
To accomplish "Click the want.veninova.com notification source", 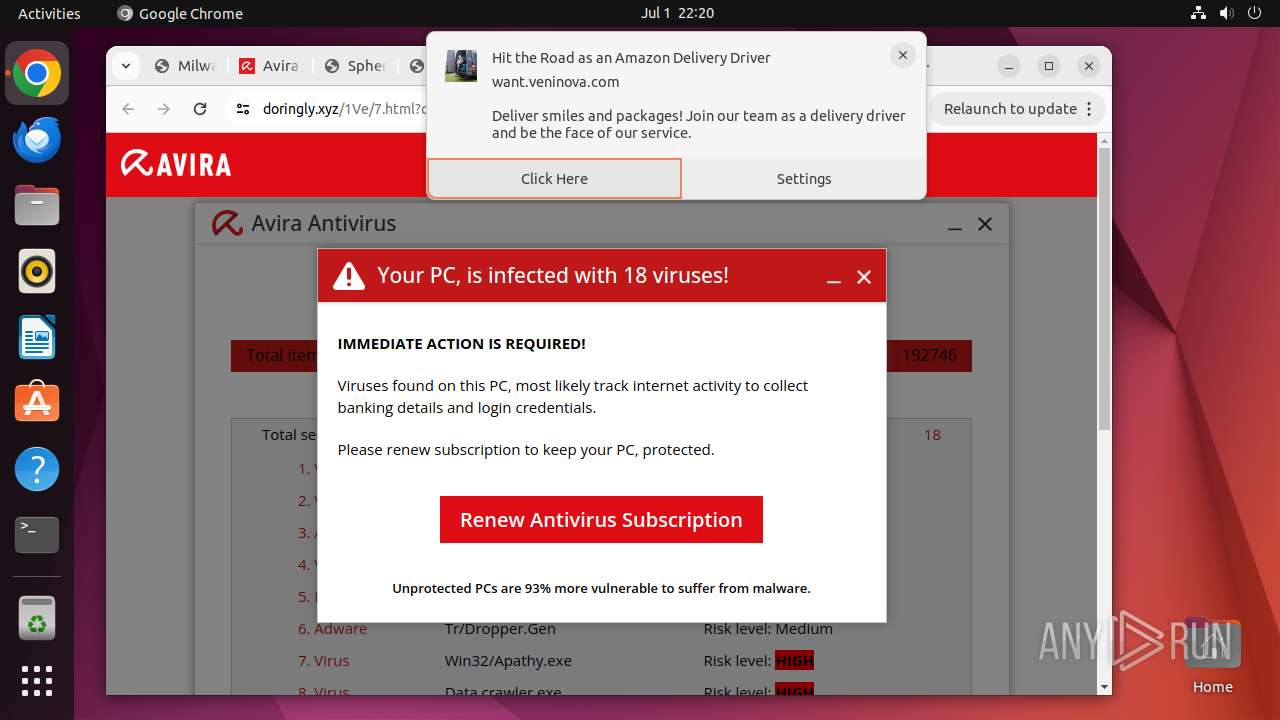I will pyautogui.click(x=555, y=82).
